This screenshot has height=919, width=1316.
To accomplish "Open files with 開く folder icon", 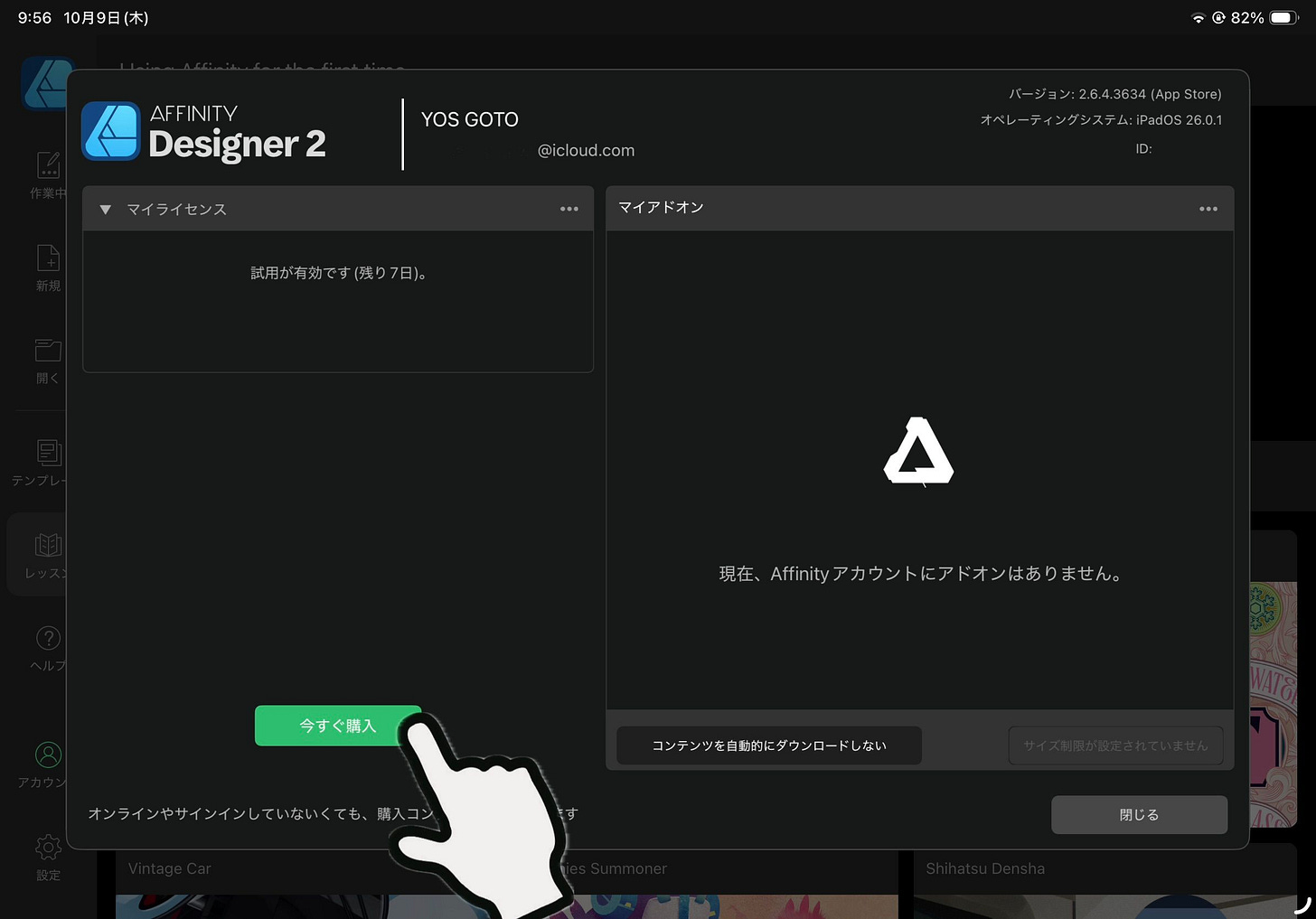I will [x=48, y=361].
